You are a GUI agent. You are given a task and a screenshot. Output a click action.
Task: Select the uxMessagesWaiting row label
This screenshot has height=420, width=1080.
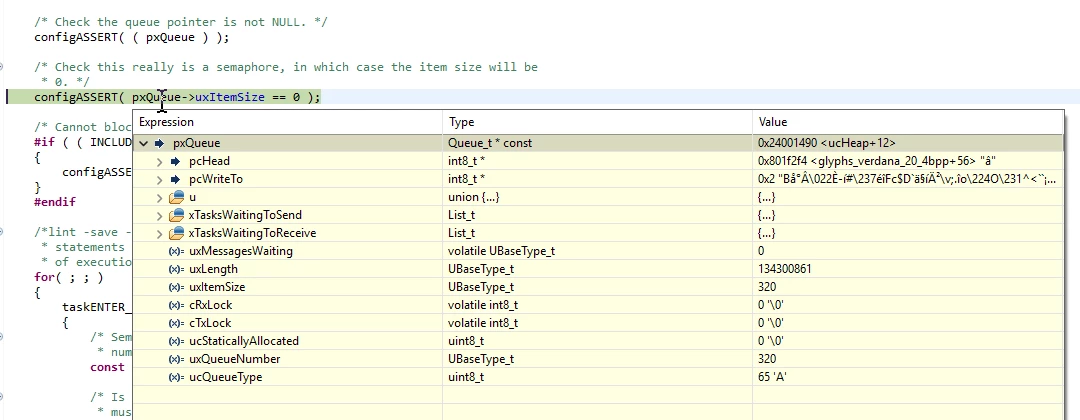pos(240,251)
